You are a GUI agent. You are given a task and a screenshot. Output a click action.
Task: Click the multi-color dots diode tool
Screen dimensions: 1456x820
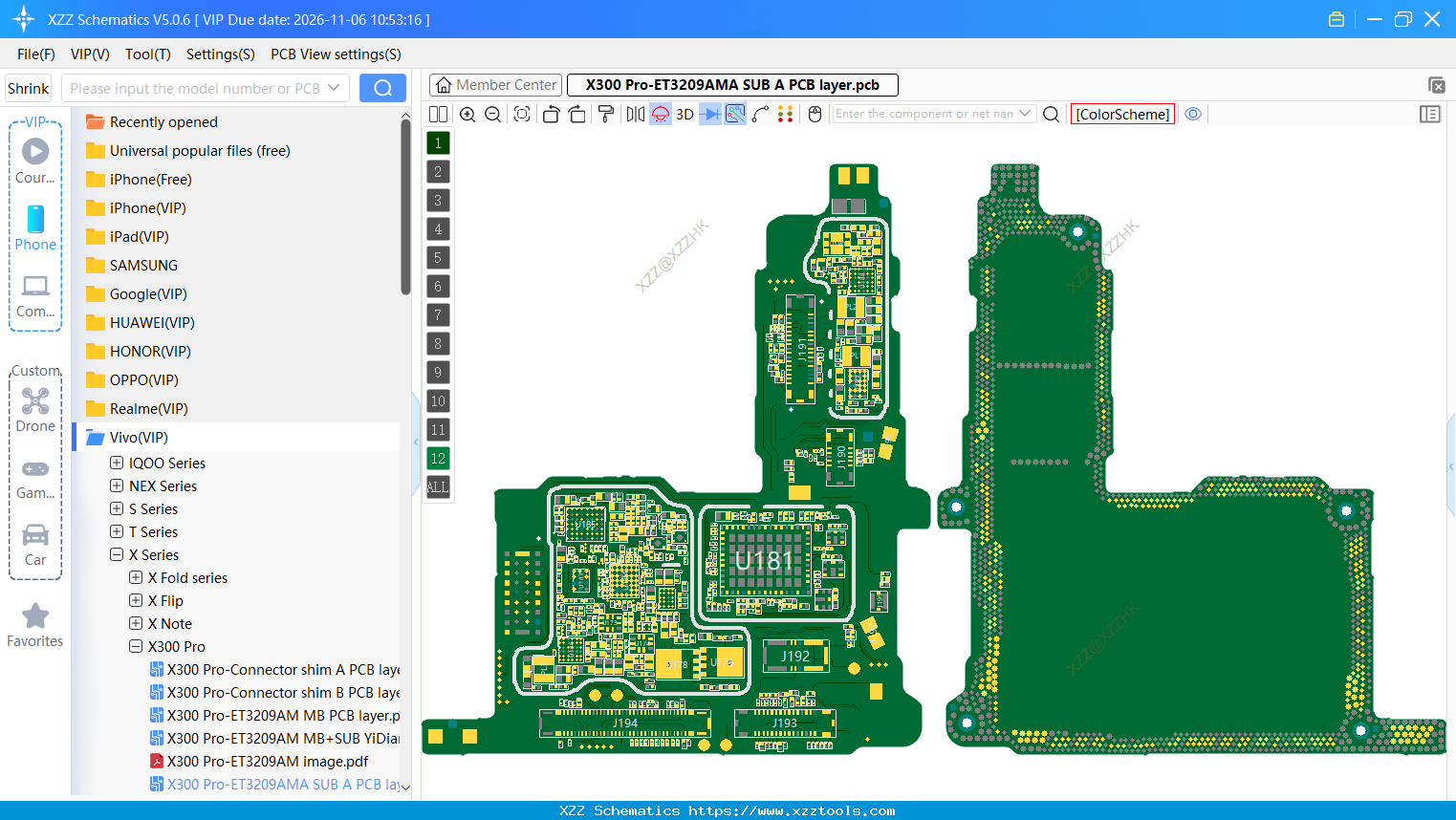[786, 114]
